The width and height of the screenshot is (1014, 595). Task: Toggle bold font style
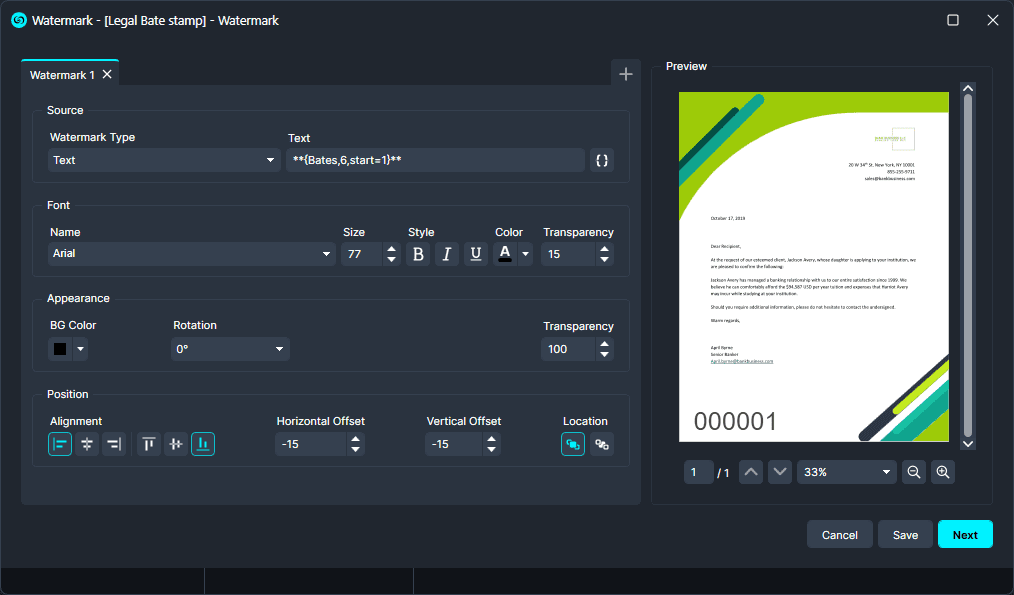(x=418, y=254)
